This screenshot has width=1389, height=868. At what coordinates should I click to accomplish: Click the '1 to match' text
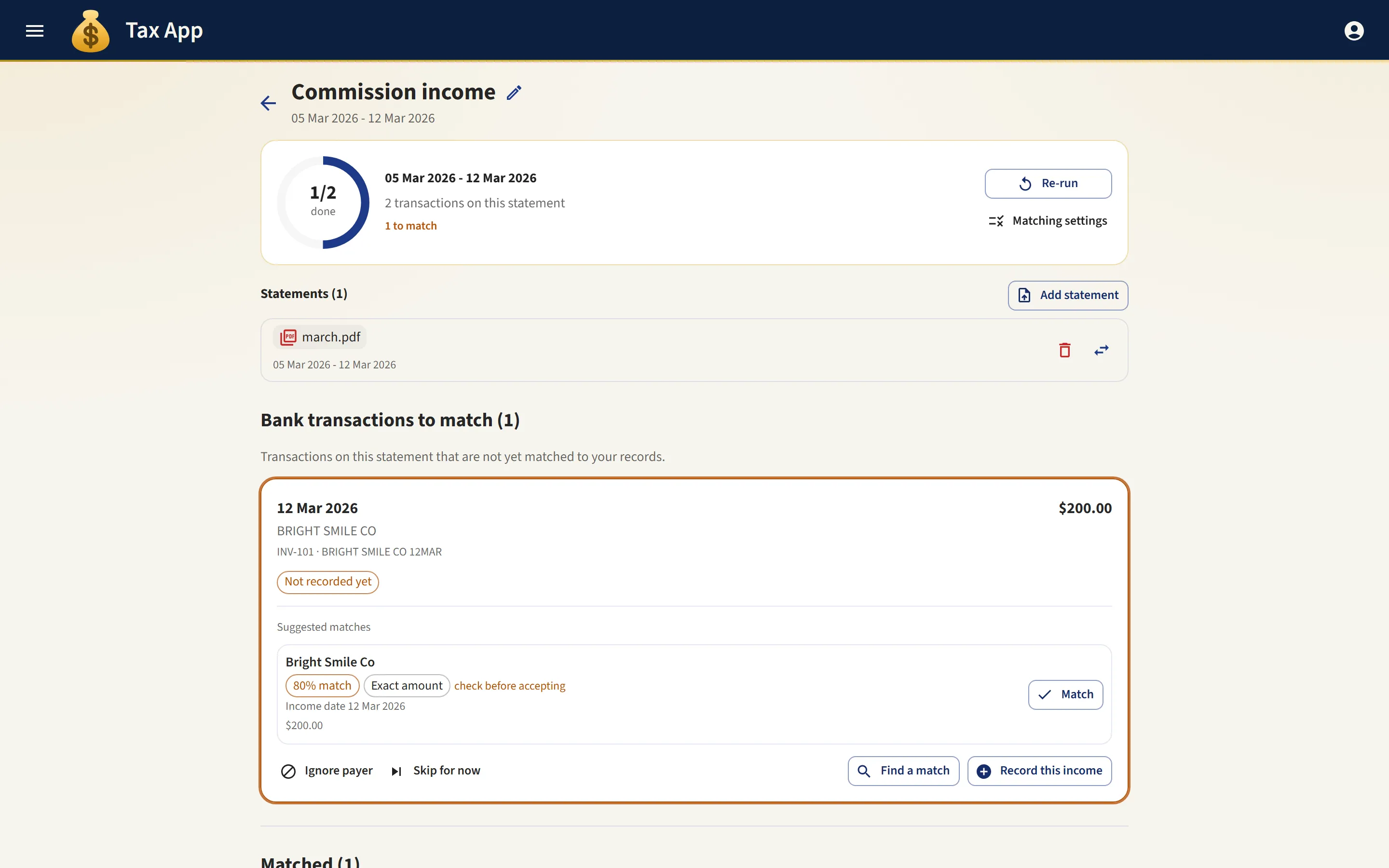411,226
